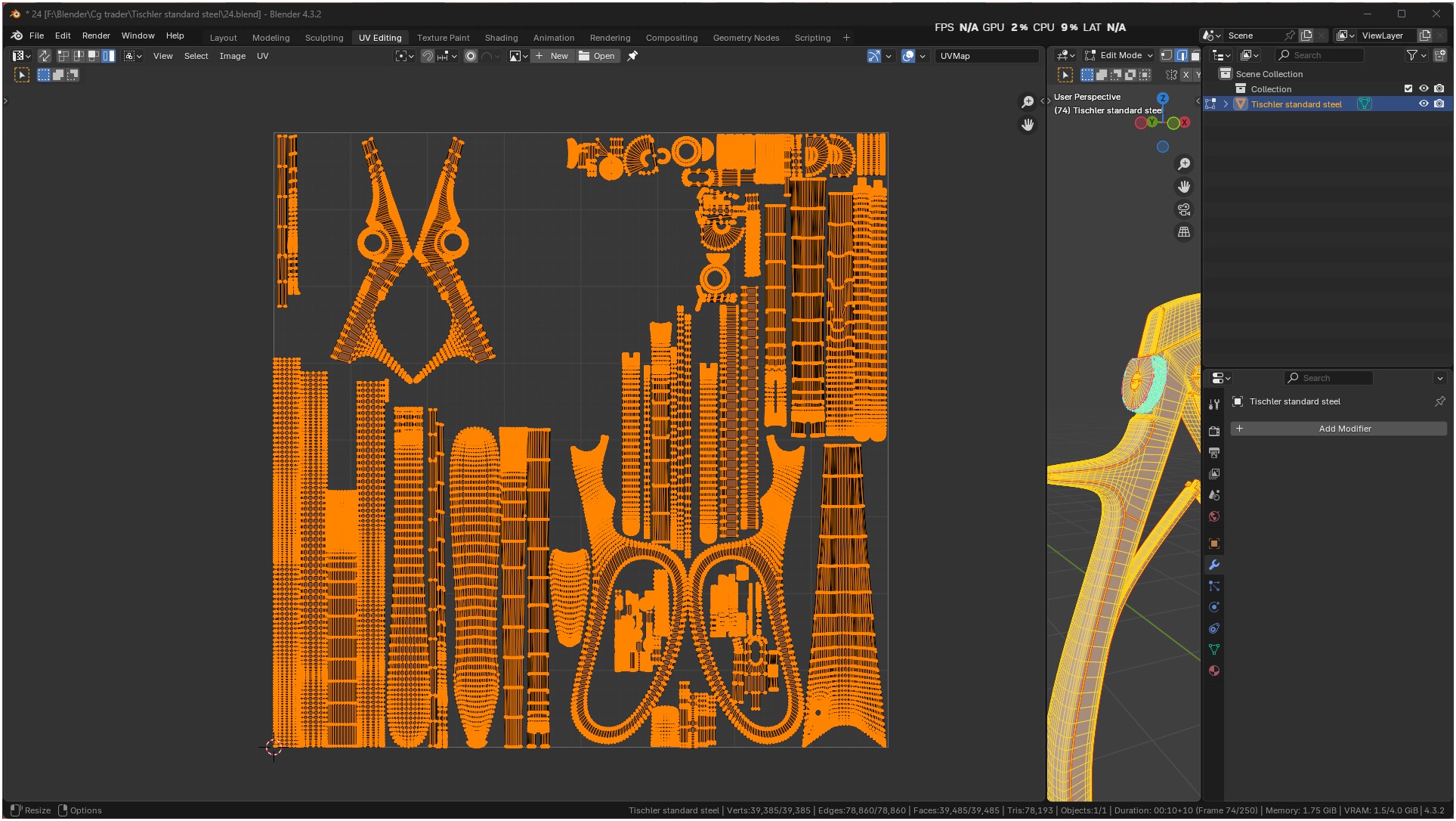Screen dimensions: 1456x821
Task: Switch to the Shading workspace tab
Action: [x=501, y=38]
